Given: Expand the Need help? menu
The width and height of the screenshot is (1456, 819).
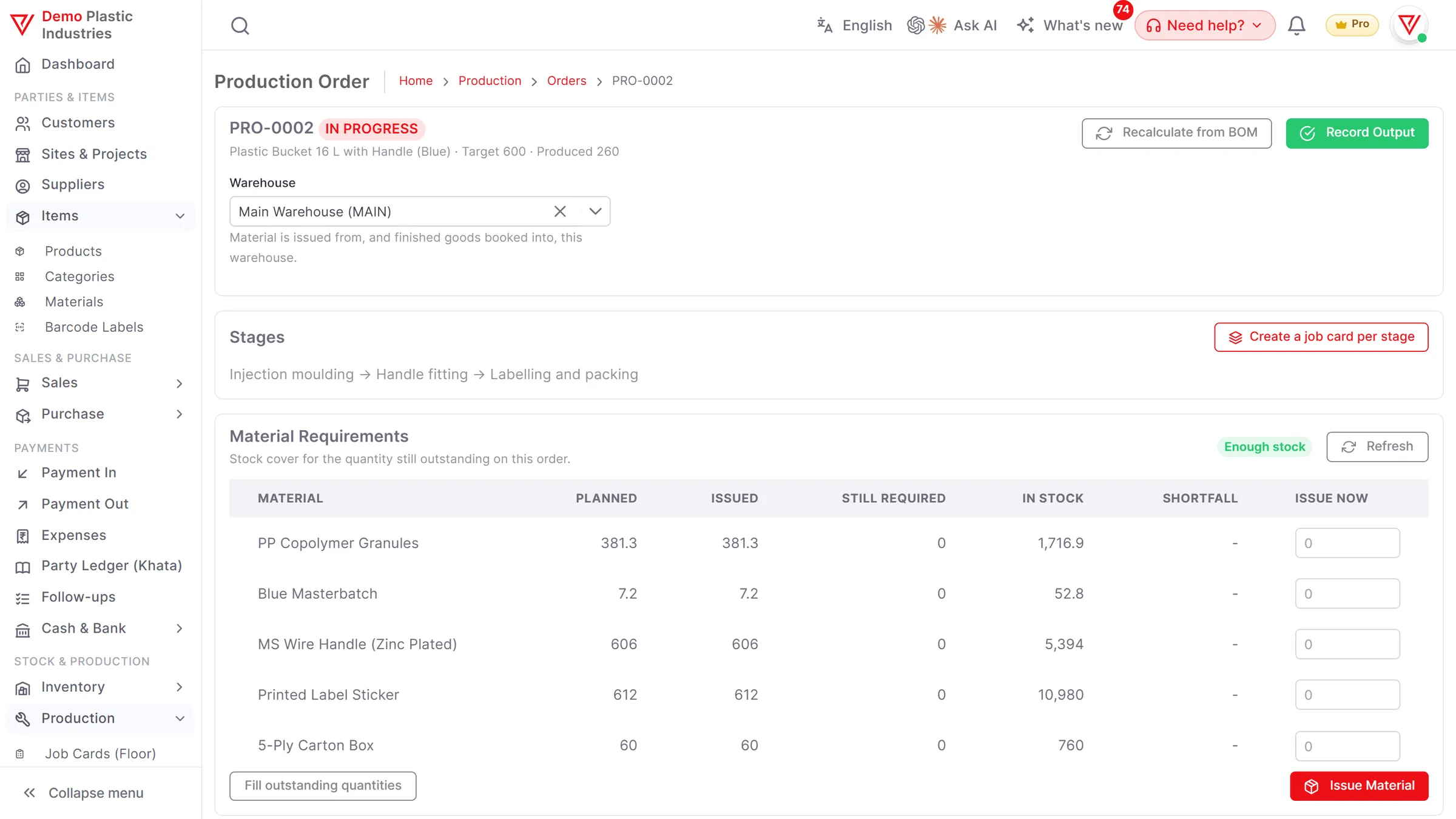Looking at the screenshot, I should click(x=1205, y=25).
